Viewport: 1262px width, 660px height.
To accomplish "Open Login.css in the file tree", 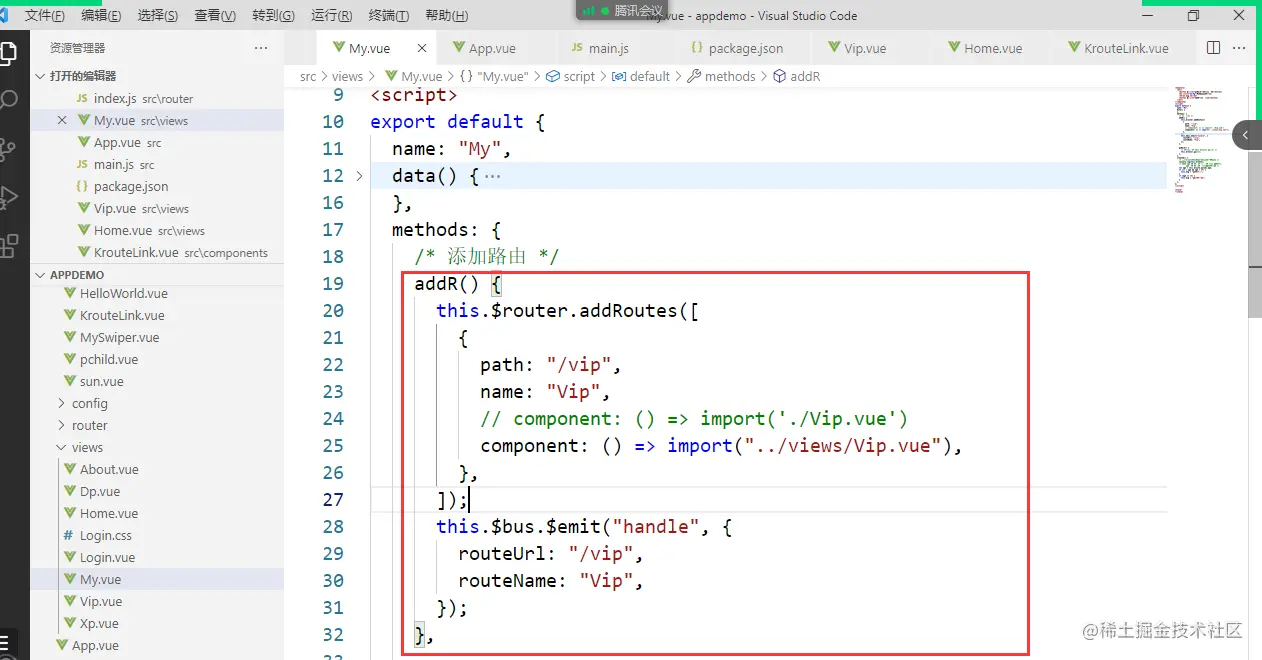I will coord(157,535).
